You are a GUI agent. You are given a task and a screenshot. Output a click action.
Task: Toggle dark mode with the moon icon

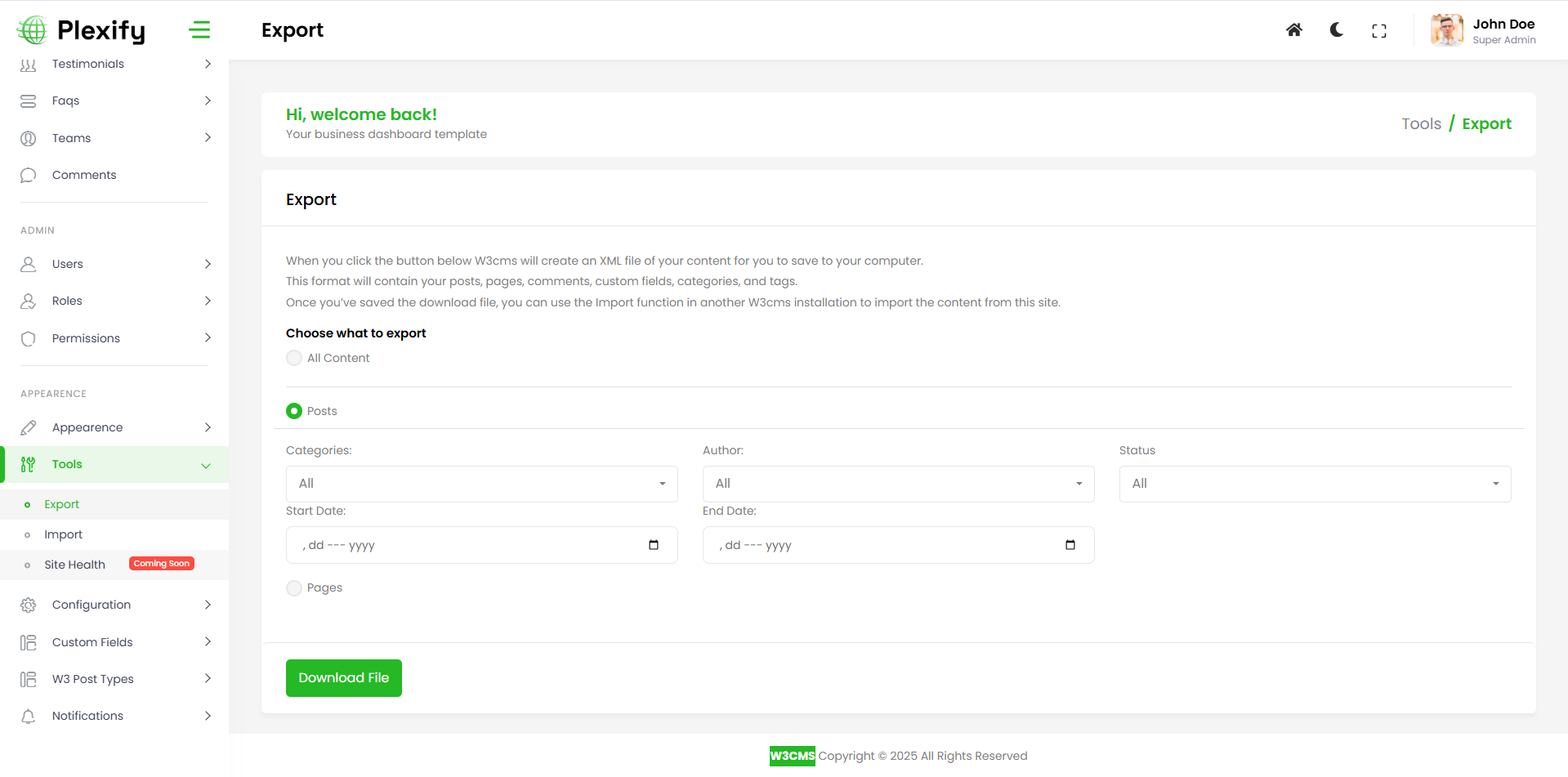point(1337,30)
